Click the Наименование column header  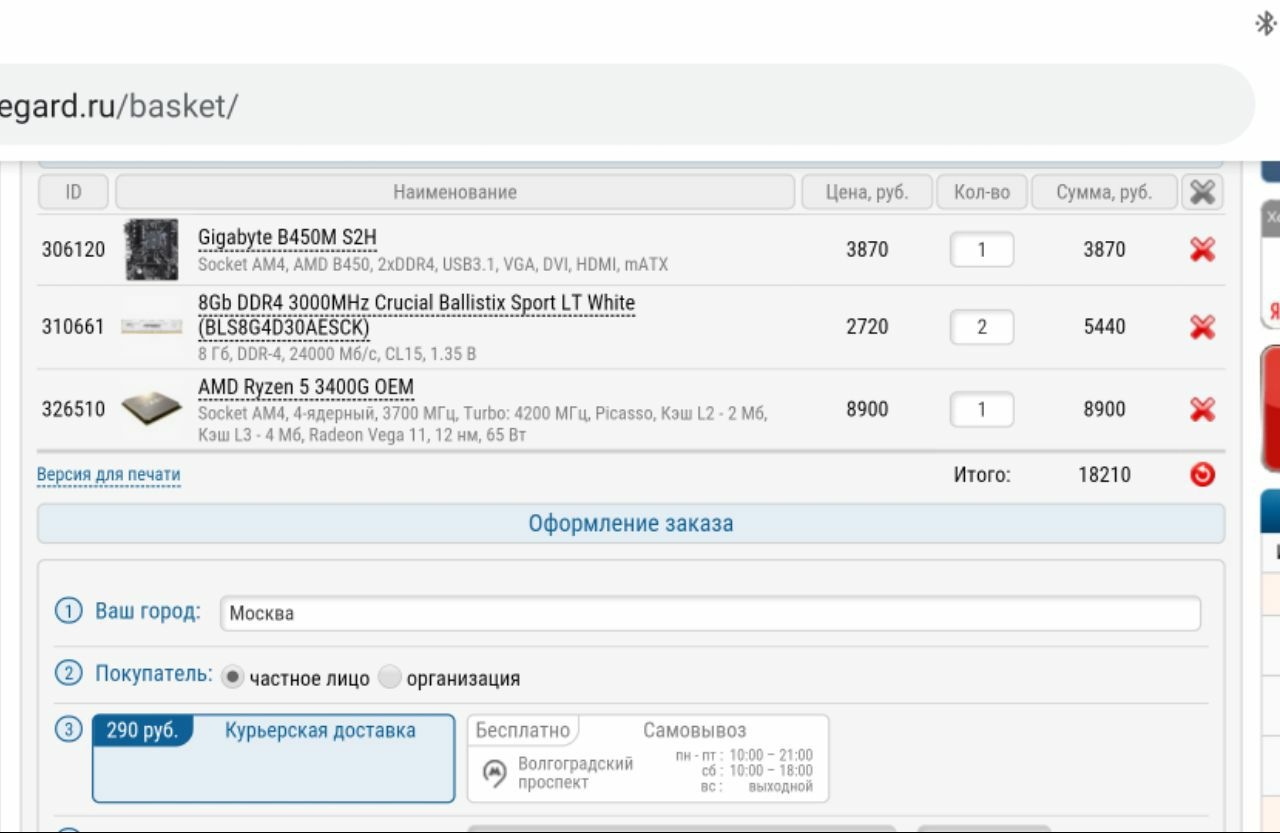455,192
